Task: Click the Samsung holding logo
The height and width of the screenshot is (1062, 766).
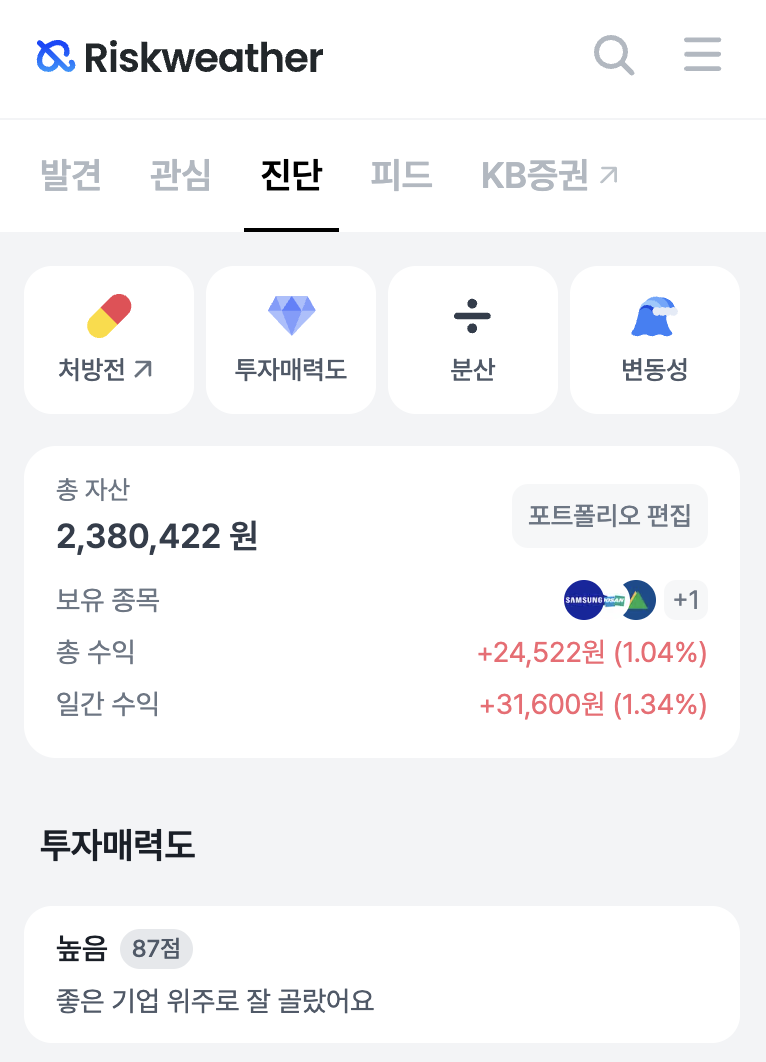Action: [x=583, y=600]
